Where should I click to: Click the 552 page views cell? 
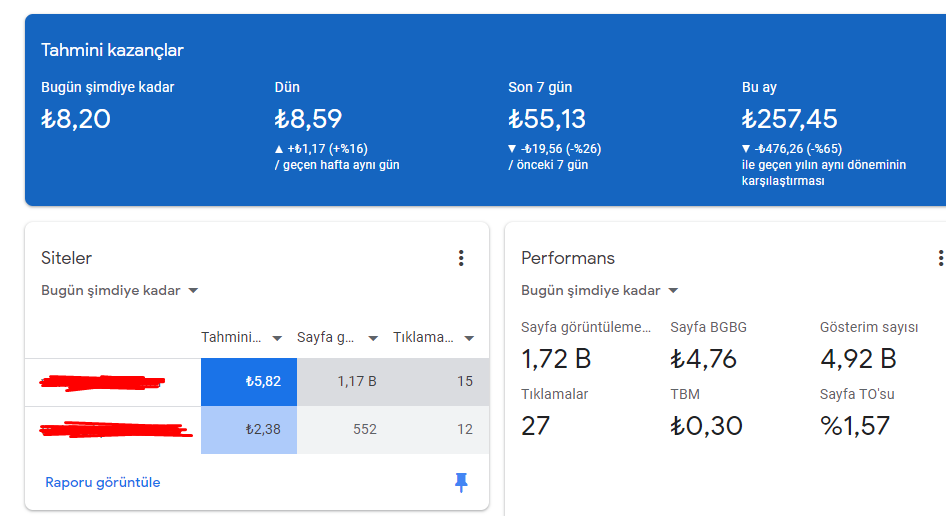[344, 430]
